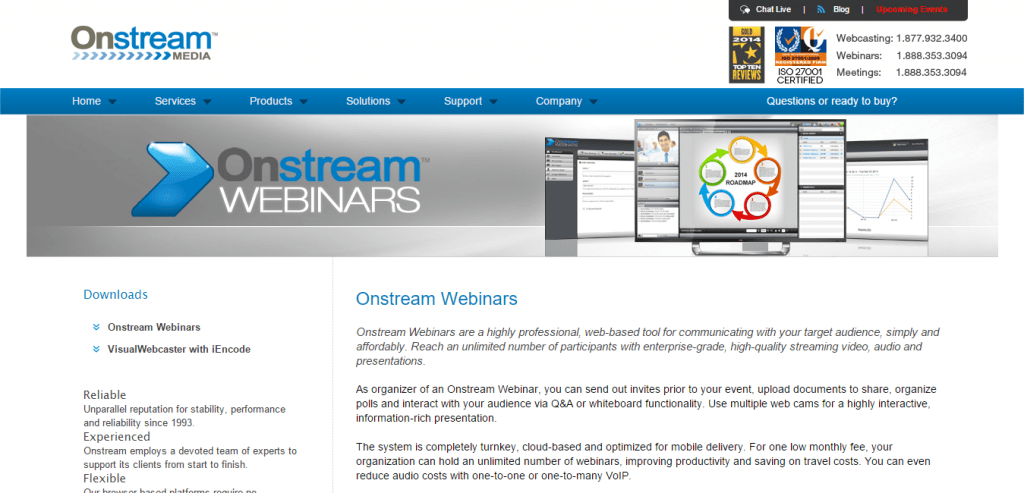Expand the Company menu arrow
The width and height of the screenshot is (1024, 493).
(593, 102)
